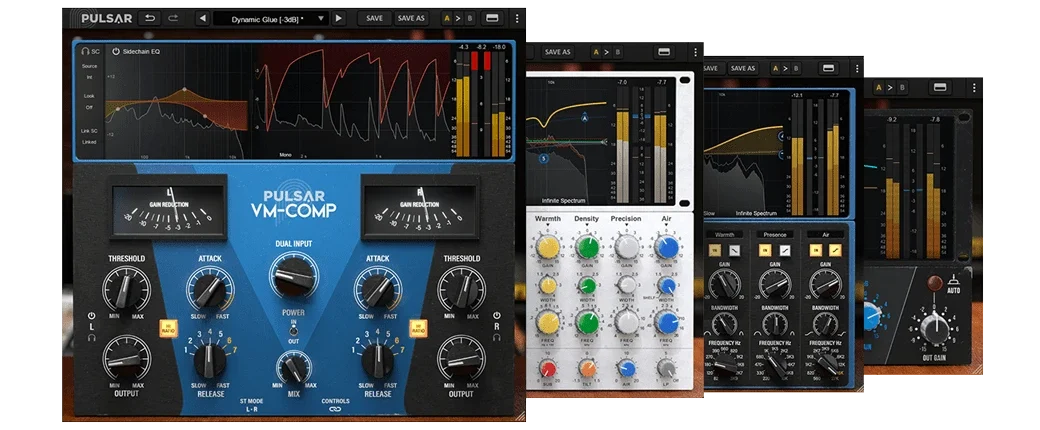Click Presence shape icon in third plugin
Screen dimensions: 1040x430
[x=785, y=250]
